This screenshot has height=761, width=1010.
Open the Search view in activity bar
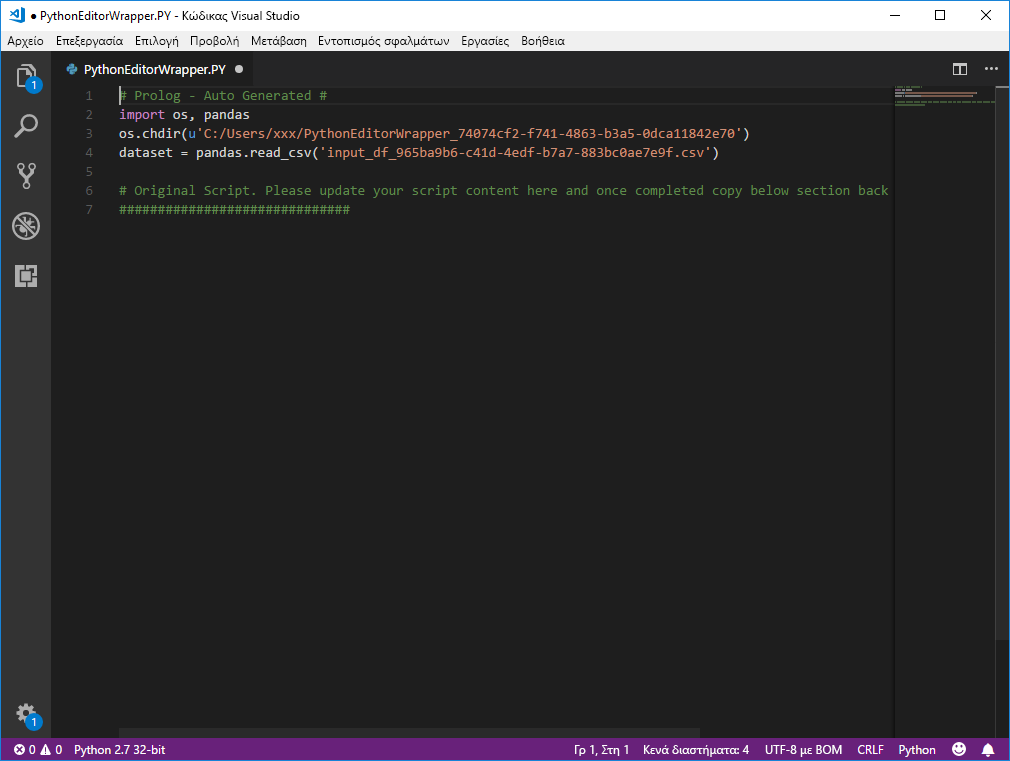(x=26, y=126)
